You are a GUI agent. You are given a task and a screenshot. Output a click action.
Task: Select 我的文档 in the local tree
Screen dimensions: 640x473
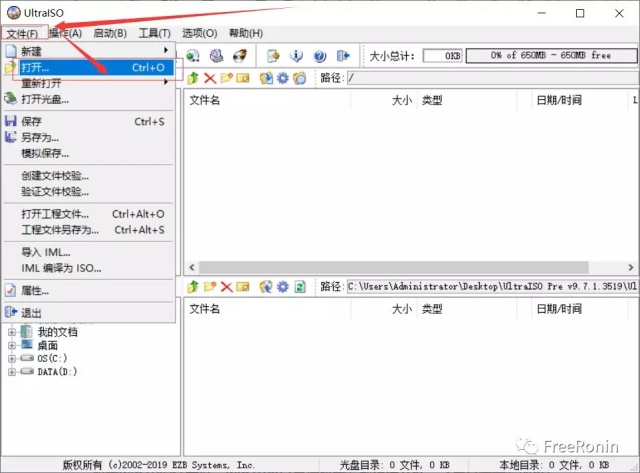click(x=57, y=332)
